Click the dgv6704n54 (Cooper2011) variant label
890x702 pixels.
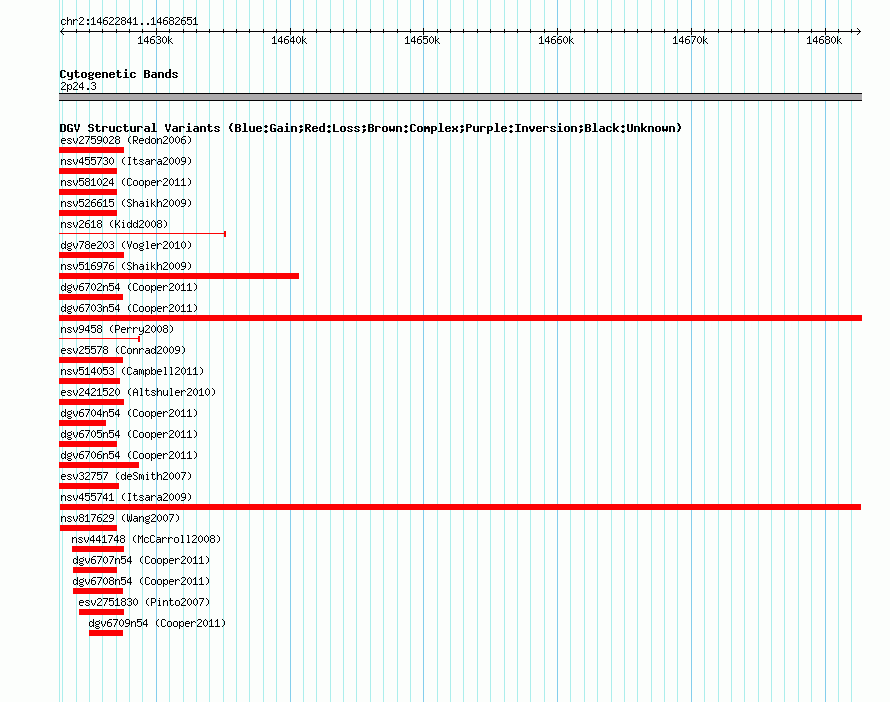click(x=129, y=413)
